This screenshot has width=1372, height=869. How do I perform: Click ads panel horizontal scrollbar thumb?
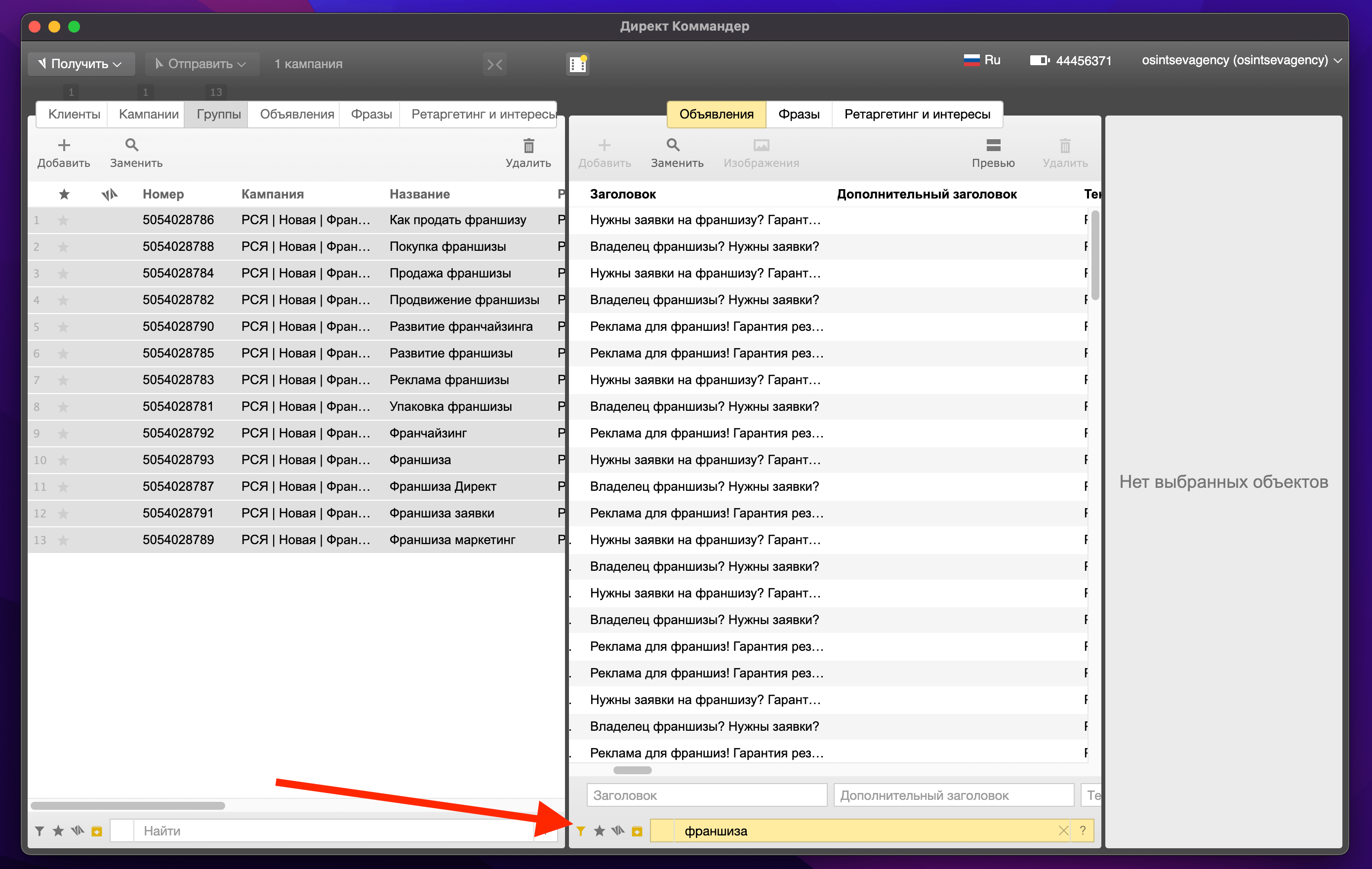coord(632,770)
